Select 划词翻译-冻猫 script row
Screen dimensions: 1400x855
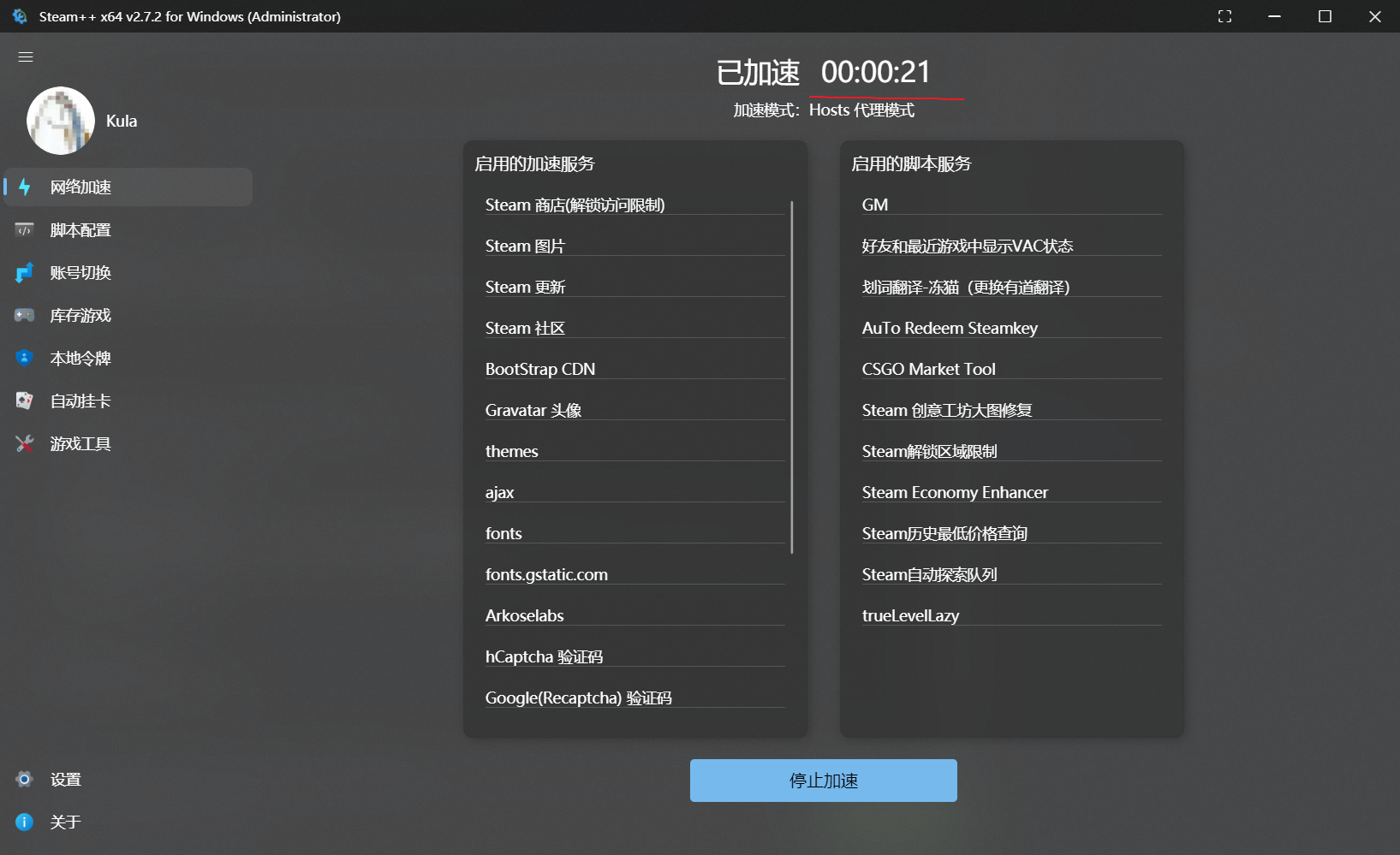click(x=1011, y=287)
